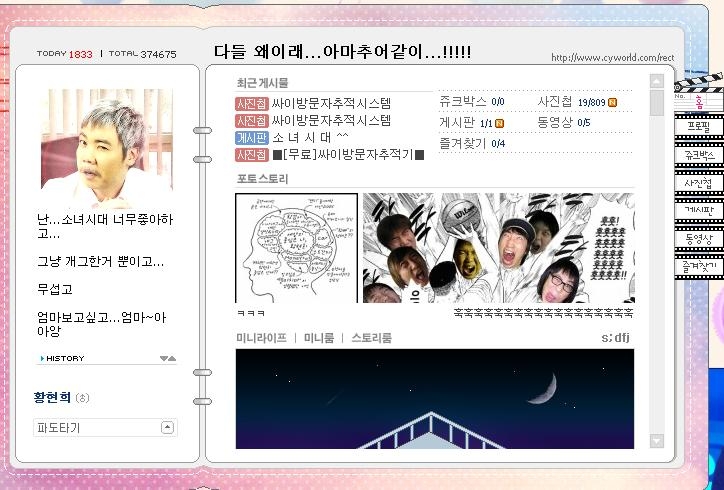Go to the 사진첩 film strip tab
Image resolution: width=724 pixels, height=490 pixels.
point(699,183)
